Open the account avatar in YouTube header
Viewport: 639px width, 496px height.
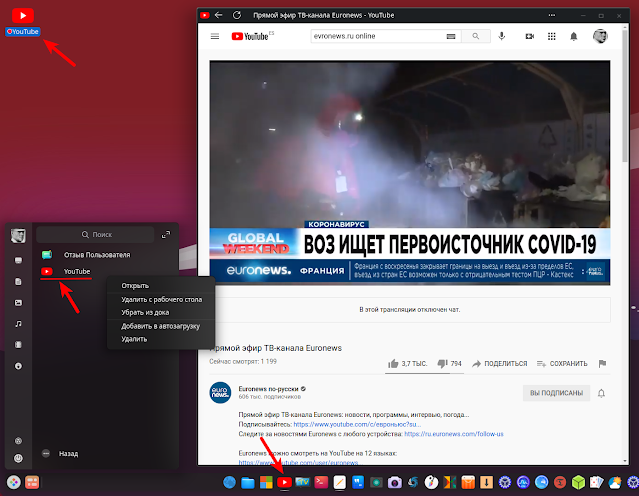point(600,36)
